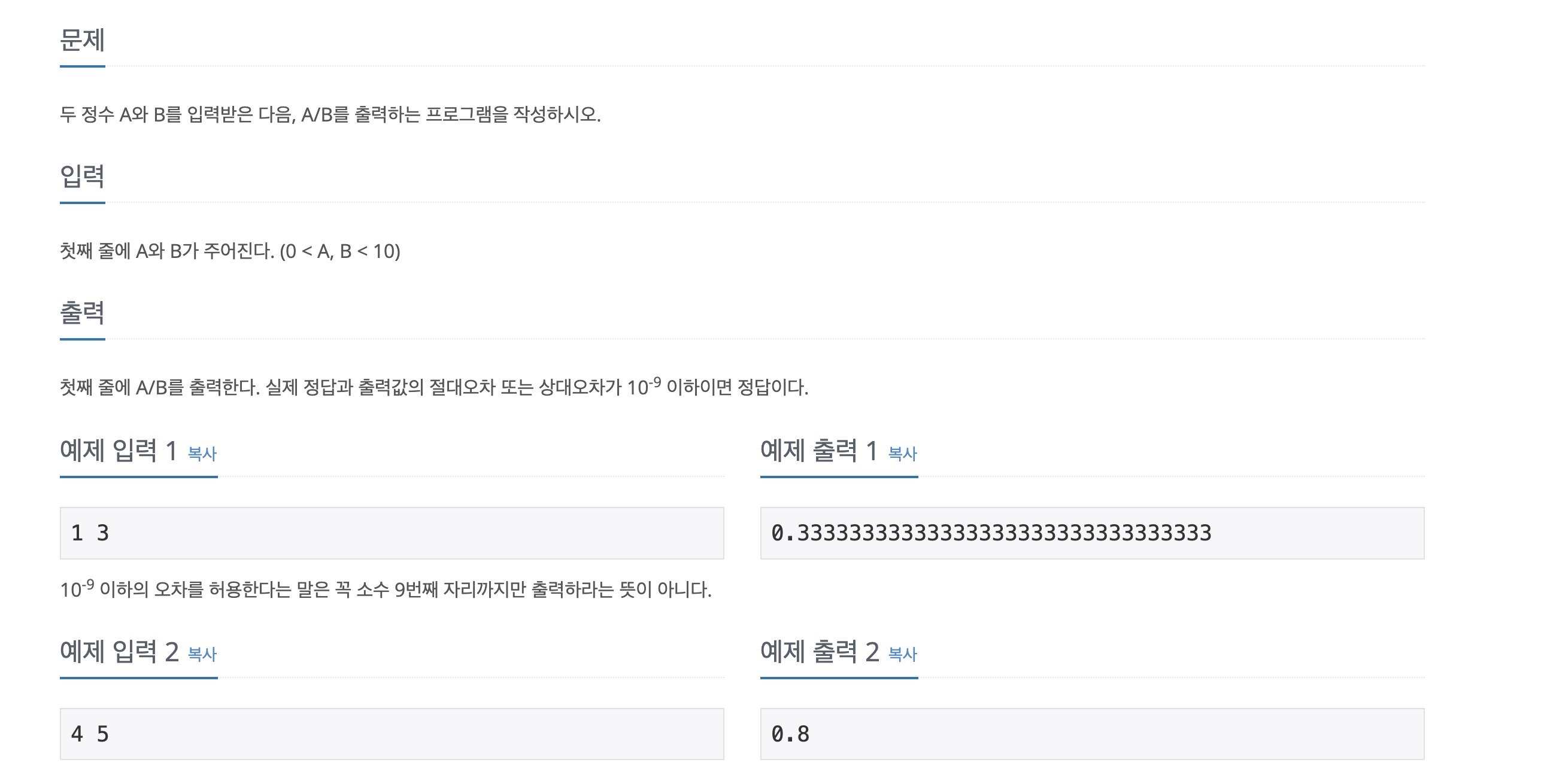This screenshot has width=1541, height=784.
Task: Click the 출력 section heading
Action: (83, 313)
